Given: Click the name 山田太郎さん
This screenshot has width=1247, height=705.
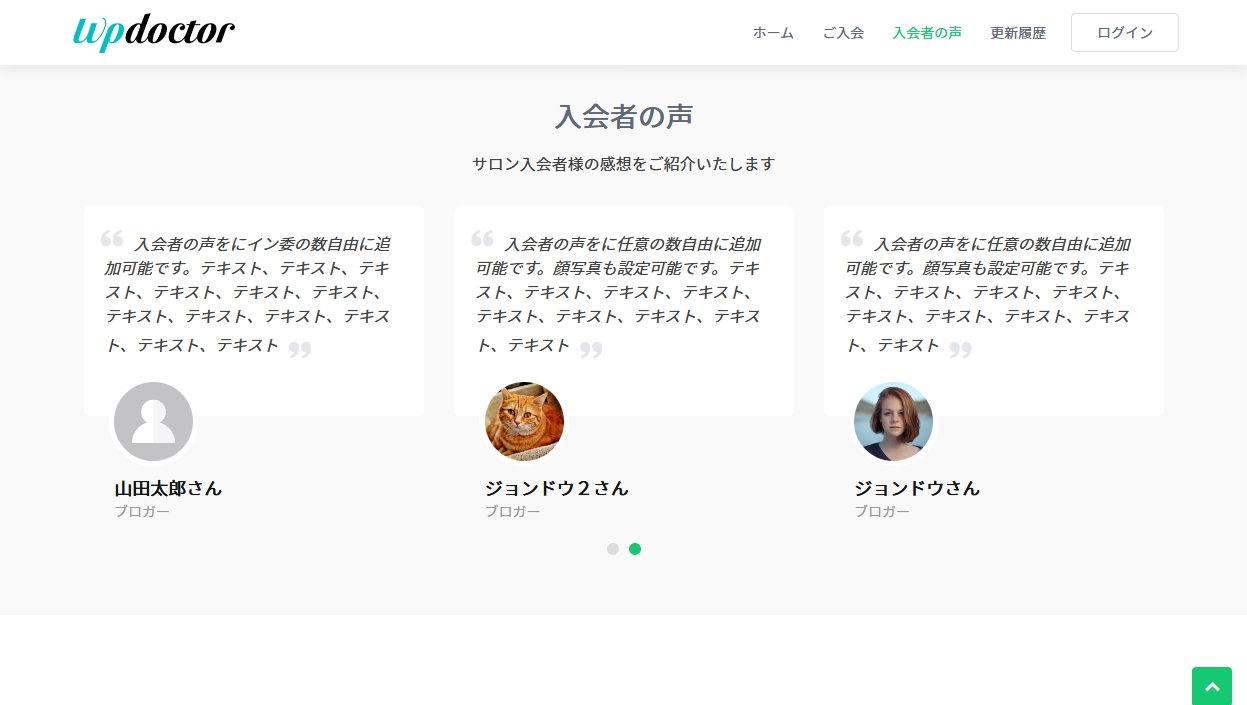Looking at the screenshot, I should pyautogui.click(x=168, y=489).
